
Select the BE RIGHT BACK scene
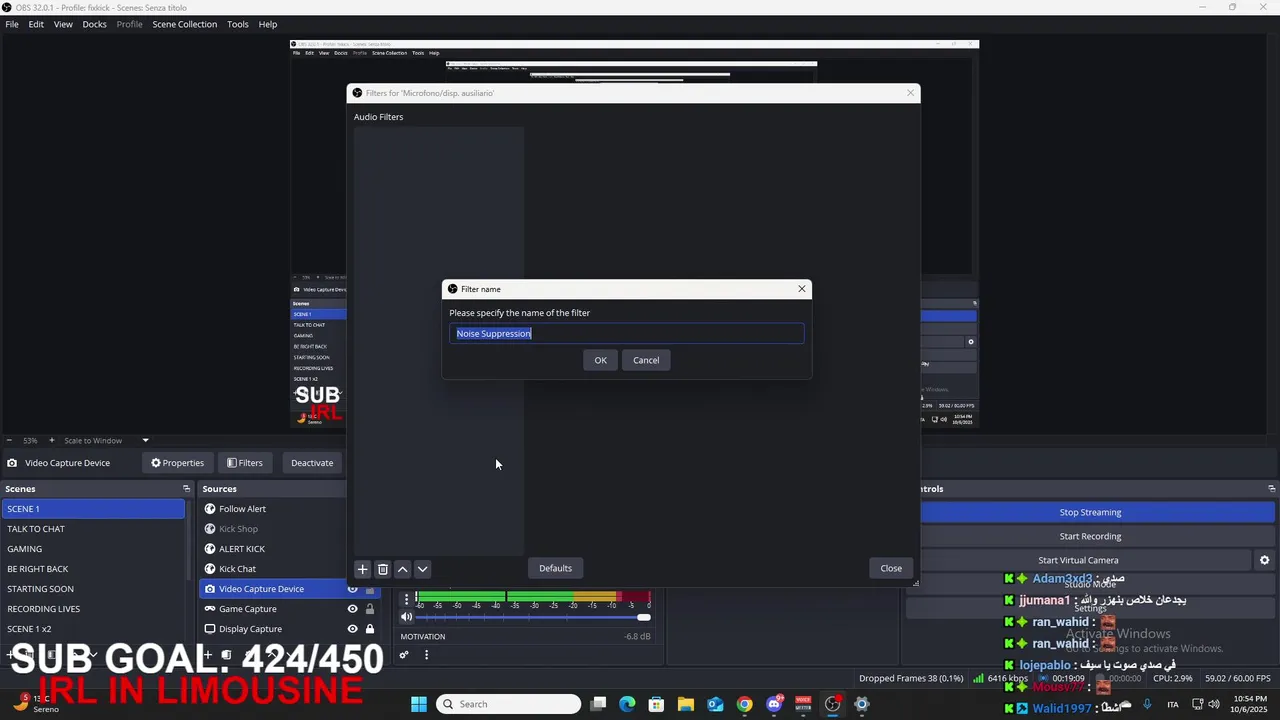(x=93, y=569)
